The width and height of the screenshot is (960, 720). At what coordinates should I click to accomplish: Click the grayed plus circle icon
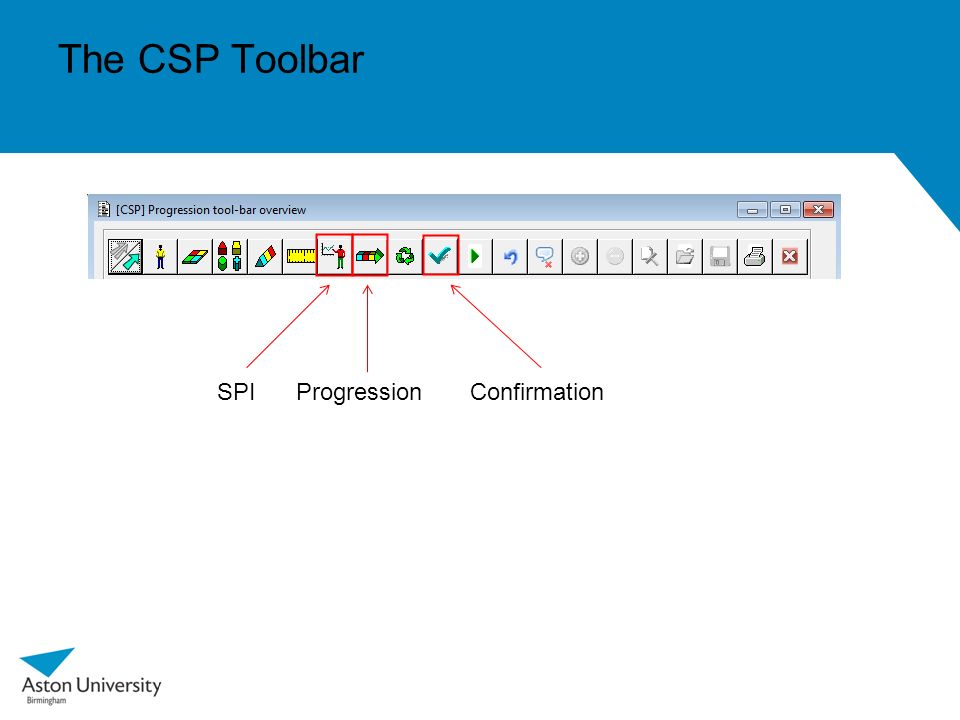tap(580, 256)
